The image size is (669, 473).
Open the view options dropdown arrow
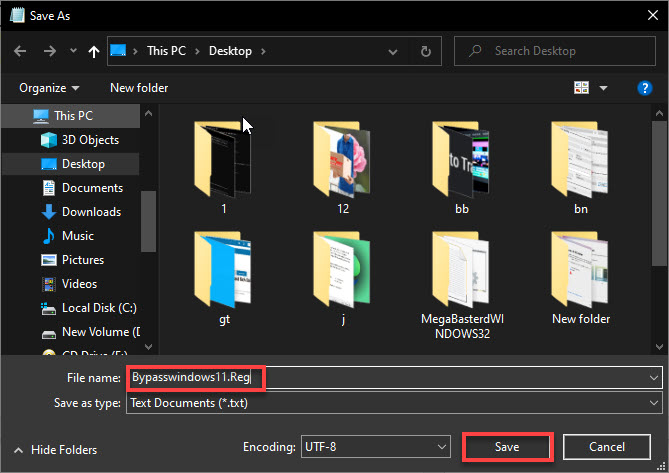603,88
